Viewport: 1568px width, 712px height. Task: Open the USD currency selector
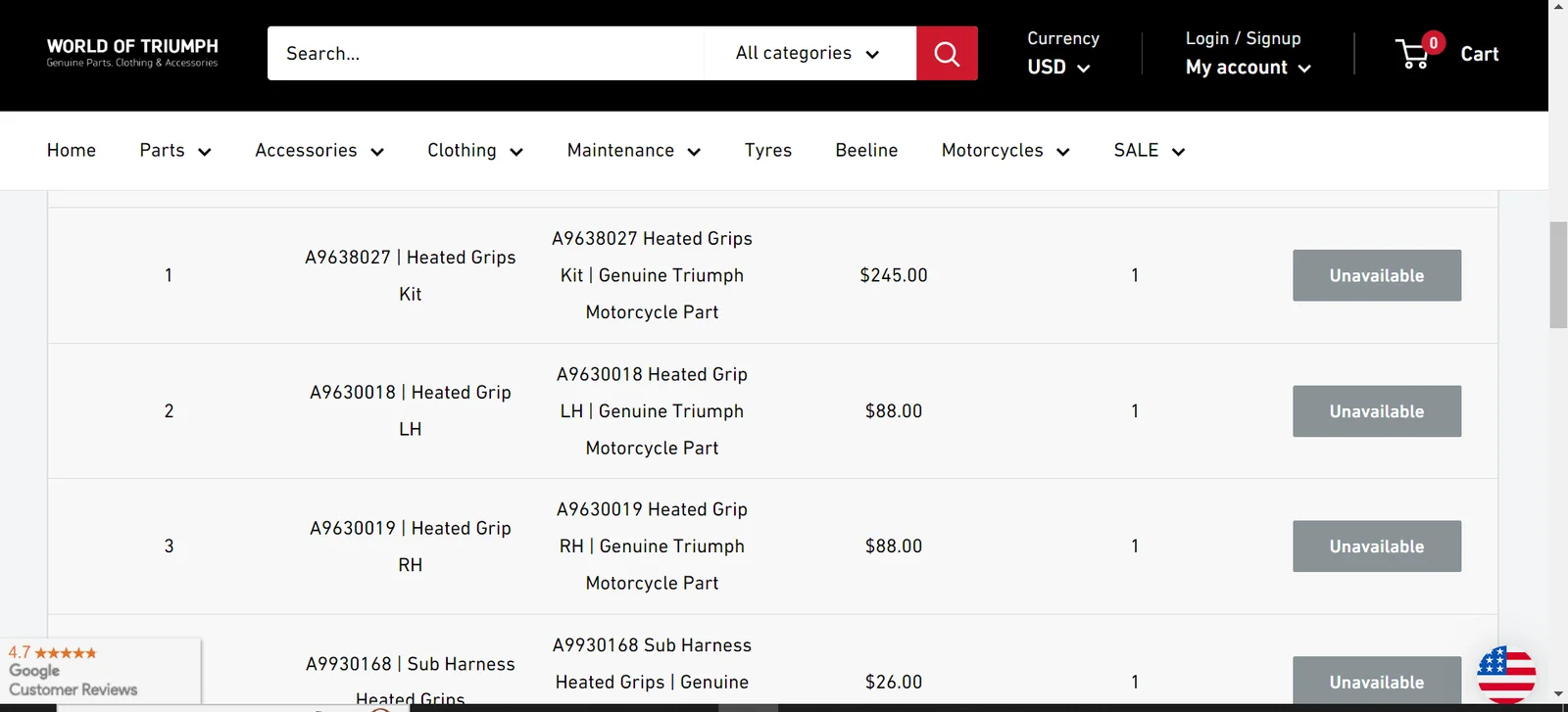(x=1057, y=68)
